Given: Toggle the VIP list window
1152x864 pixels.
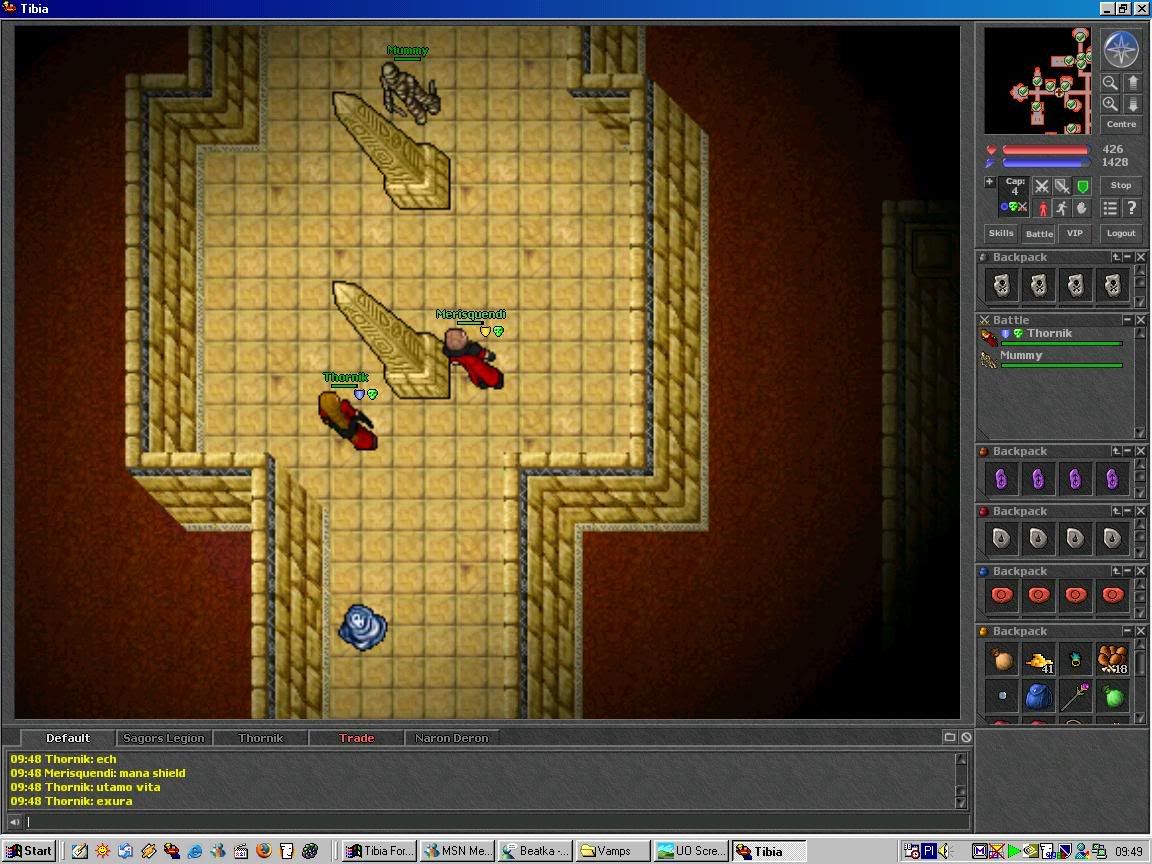Looking at the screenshot, I should [1075, 234].
